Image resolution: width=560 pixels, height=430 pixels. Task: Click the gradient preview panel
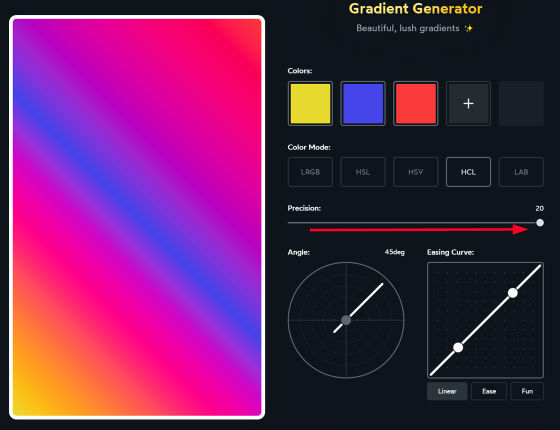(137, 217)
